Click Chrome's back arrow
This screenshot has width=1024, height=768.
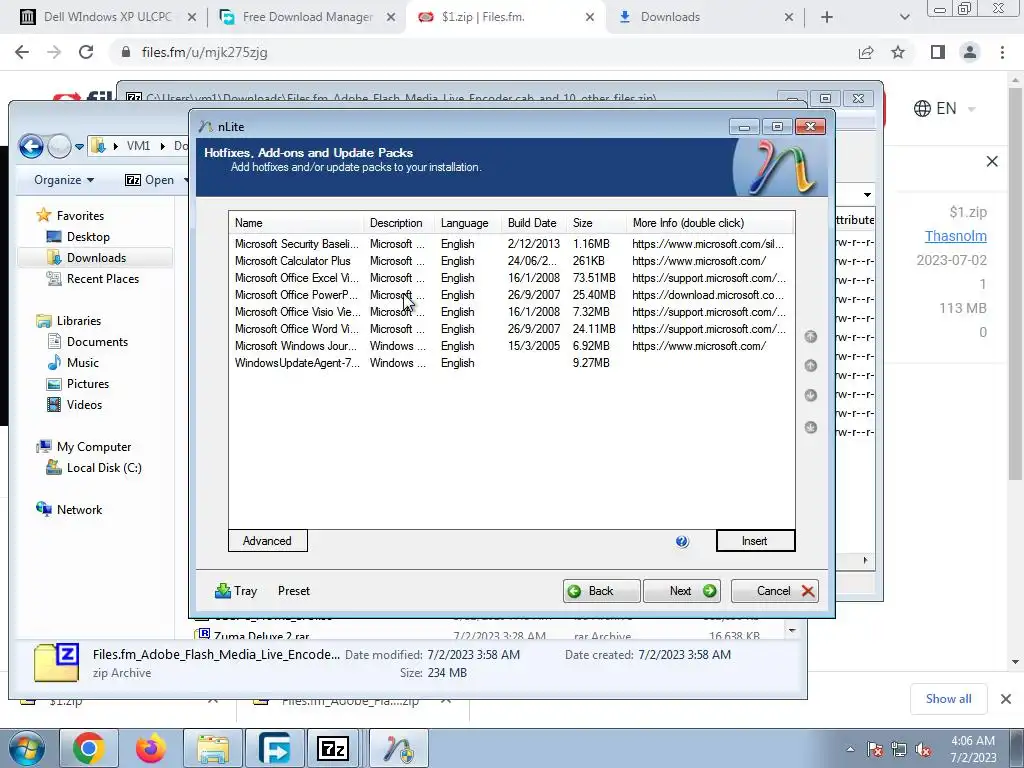point(22,52)
